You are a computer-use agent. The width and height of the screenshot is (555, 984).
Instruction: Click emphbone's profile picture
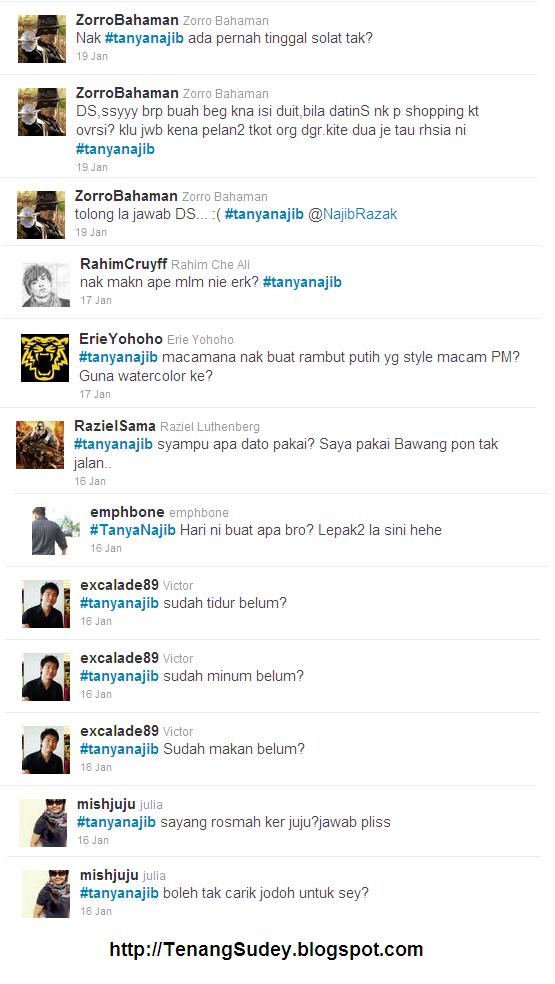click(56, 531)
